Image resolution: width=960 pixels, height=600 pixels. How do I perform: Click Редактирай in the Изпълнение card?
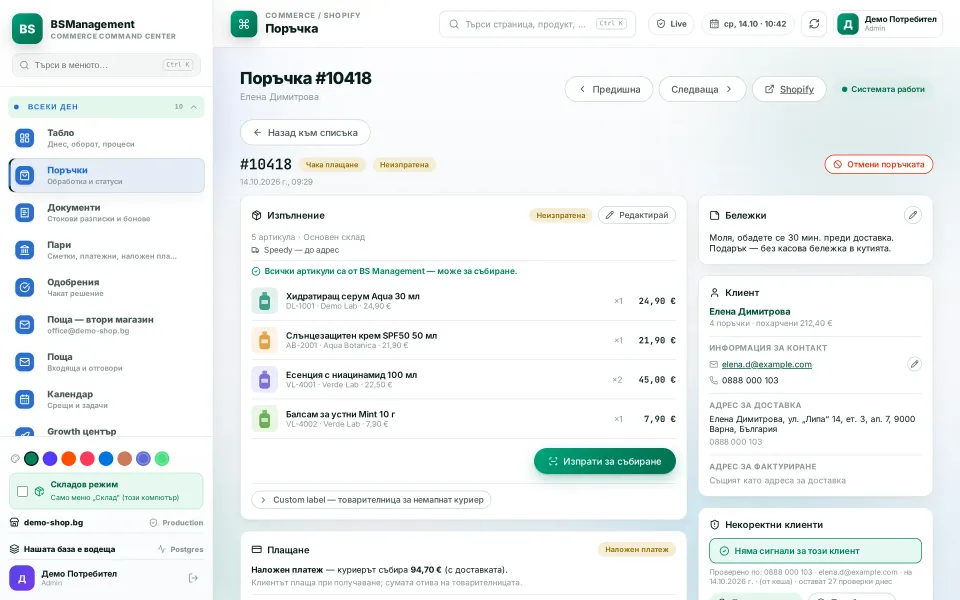click(x=637, y=215)
